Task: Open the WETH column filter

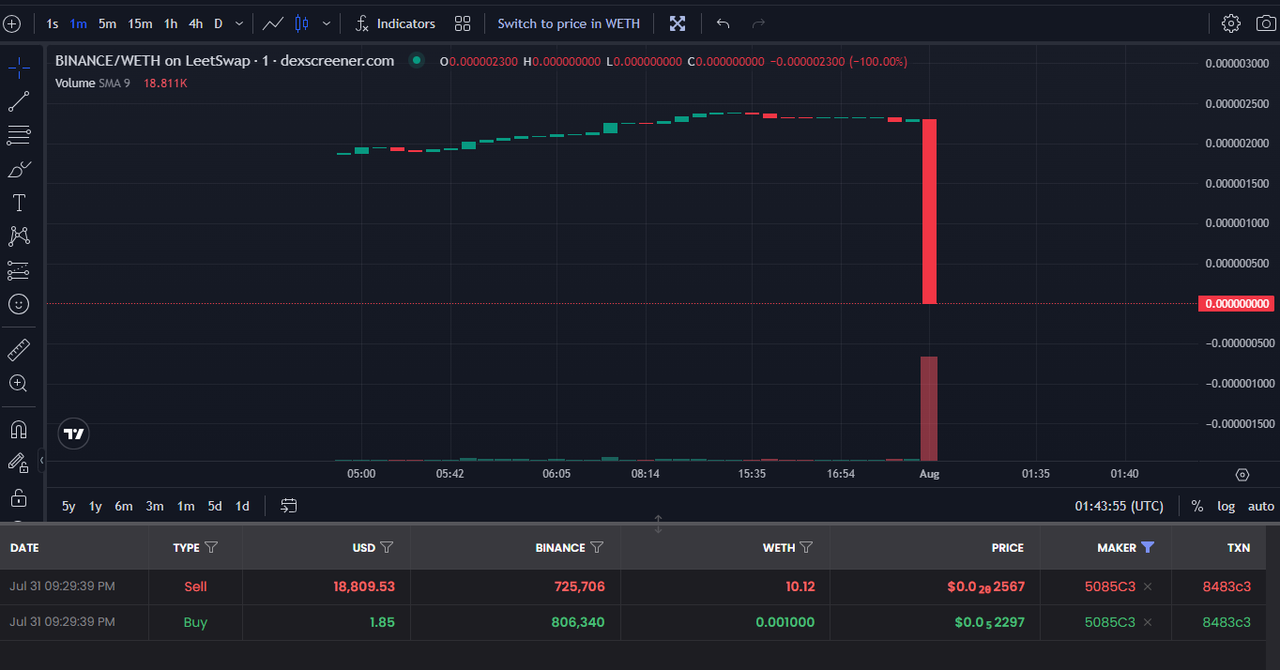Action: pyautogui.click(x=806, y=547)
